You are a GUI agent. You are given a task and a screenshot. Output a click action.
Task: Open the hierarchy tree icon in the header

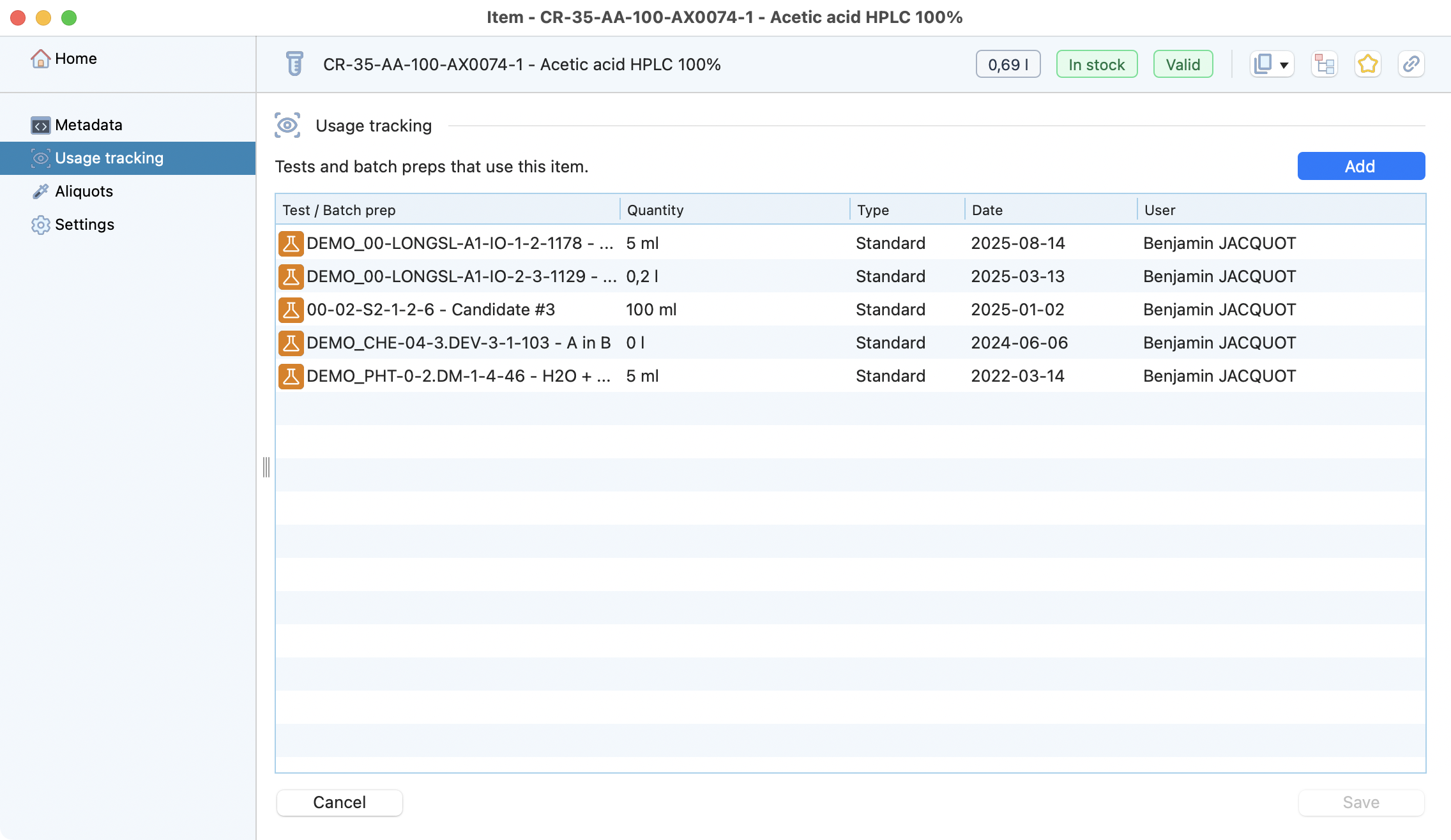[x=1324, y=64]
